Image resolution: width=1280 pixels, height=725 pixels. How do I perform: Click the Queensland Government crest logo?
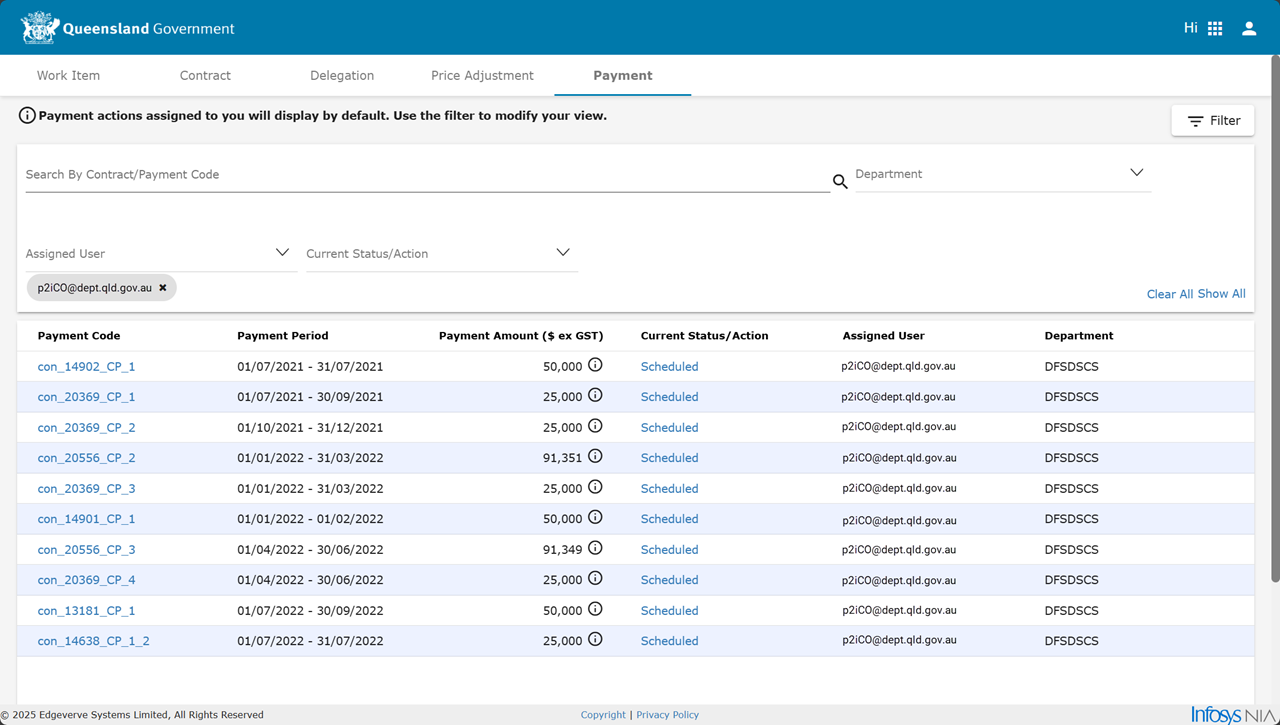(x=40, y=28)
